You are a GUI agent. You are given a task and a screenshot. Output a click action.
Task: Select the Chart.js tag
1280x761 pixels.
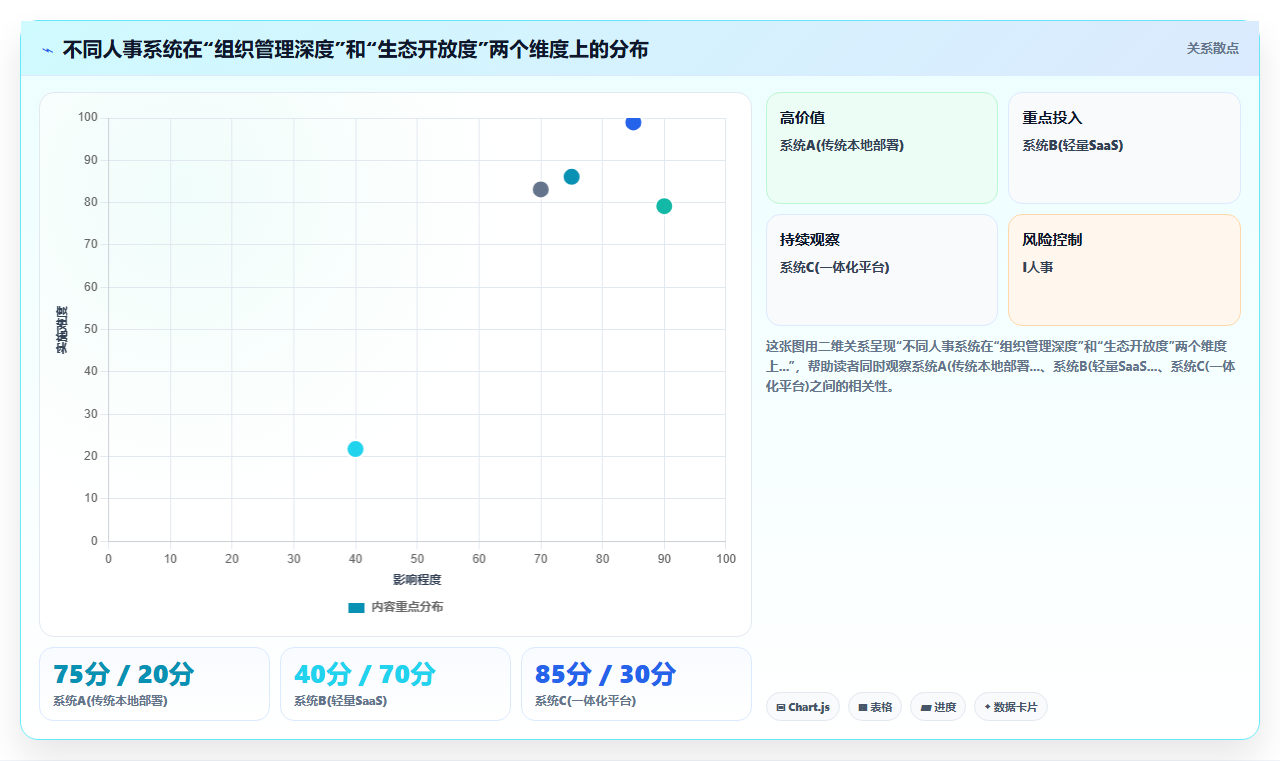click(803, 707)
